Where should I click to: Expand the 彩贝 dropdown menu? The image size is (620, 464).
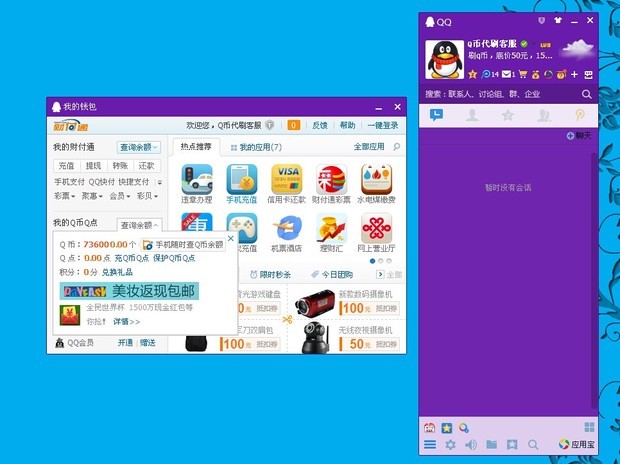(147, 196)
